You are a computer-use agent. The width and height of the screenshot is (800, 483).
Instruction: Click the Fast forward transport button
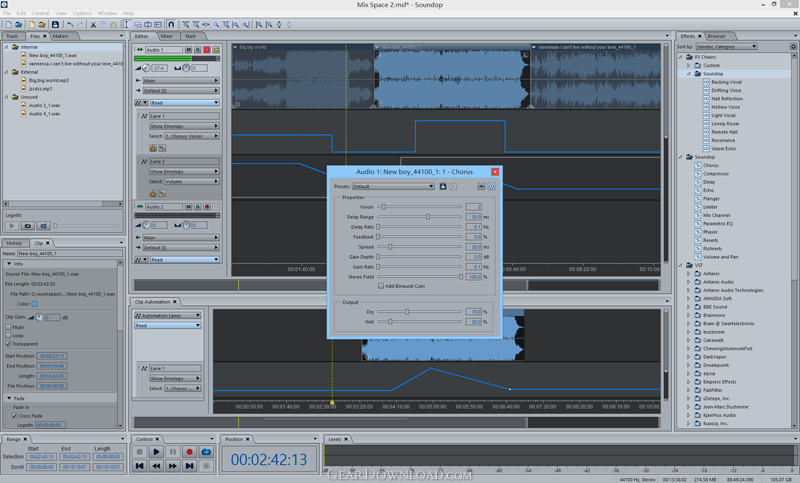point(172,466)
